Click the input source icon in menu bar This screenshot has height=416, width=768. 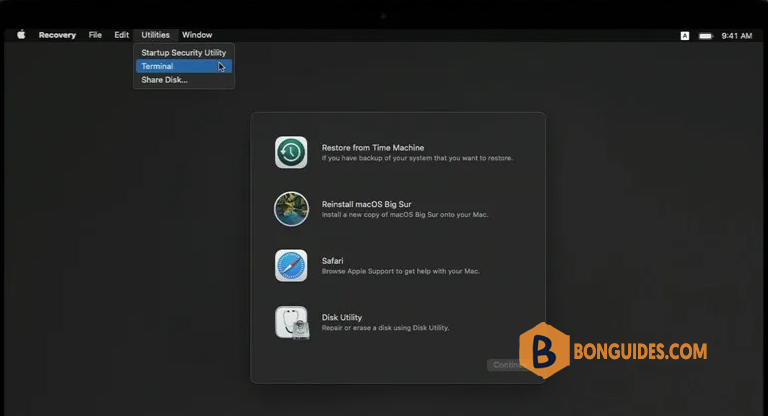(685, 36)
